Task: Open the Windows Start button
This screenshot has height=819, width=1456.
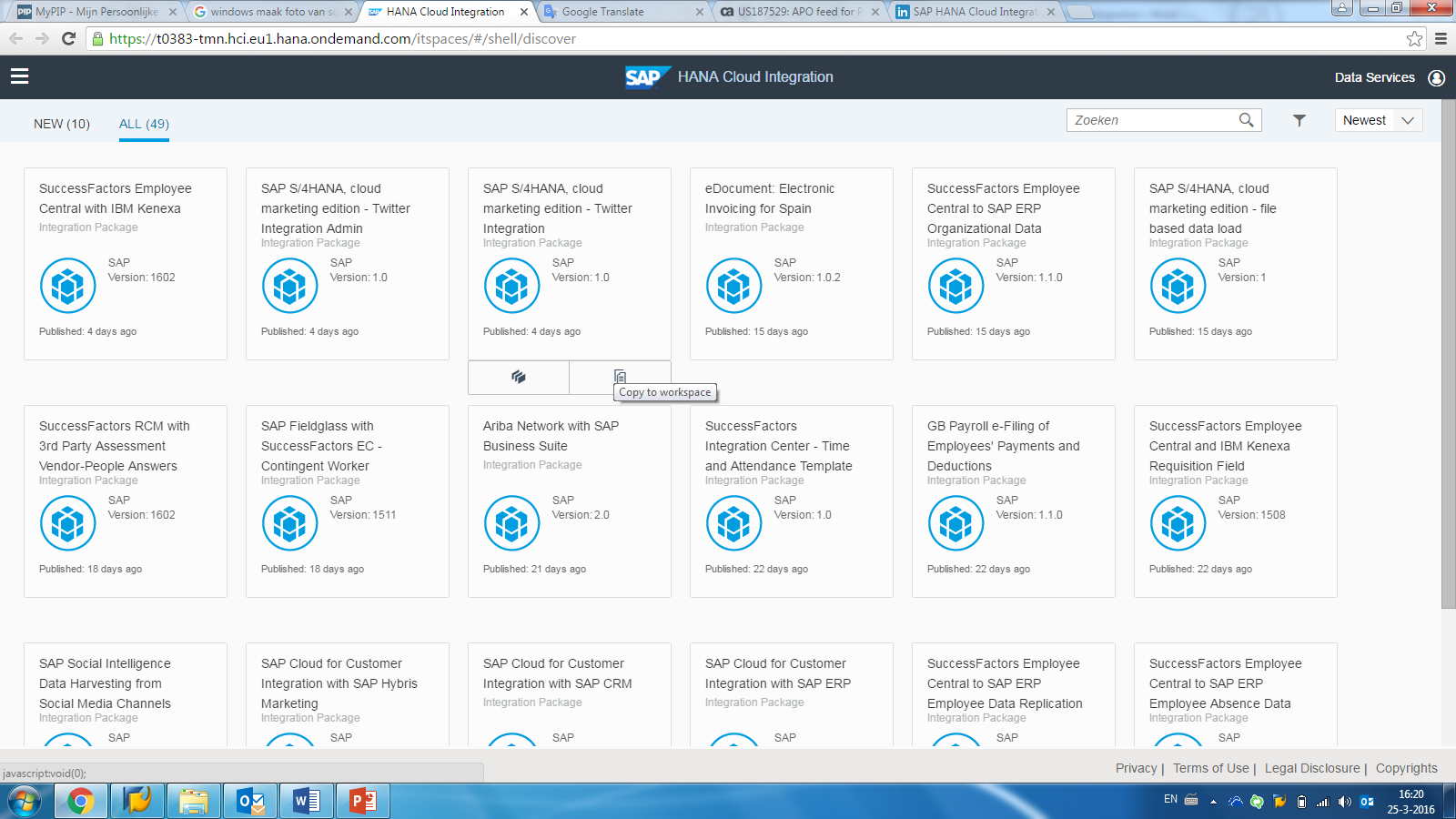Action: pos(24,802)
